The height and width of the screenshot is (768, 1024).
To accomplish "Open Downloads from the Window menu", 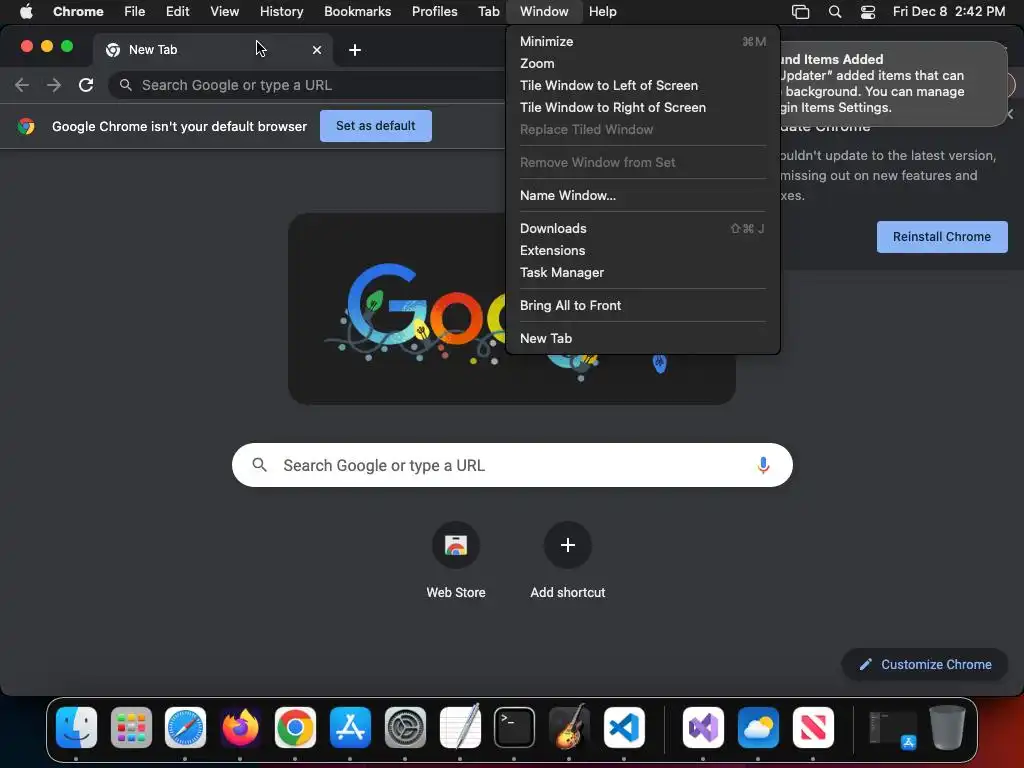I will (643, 229).
